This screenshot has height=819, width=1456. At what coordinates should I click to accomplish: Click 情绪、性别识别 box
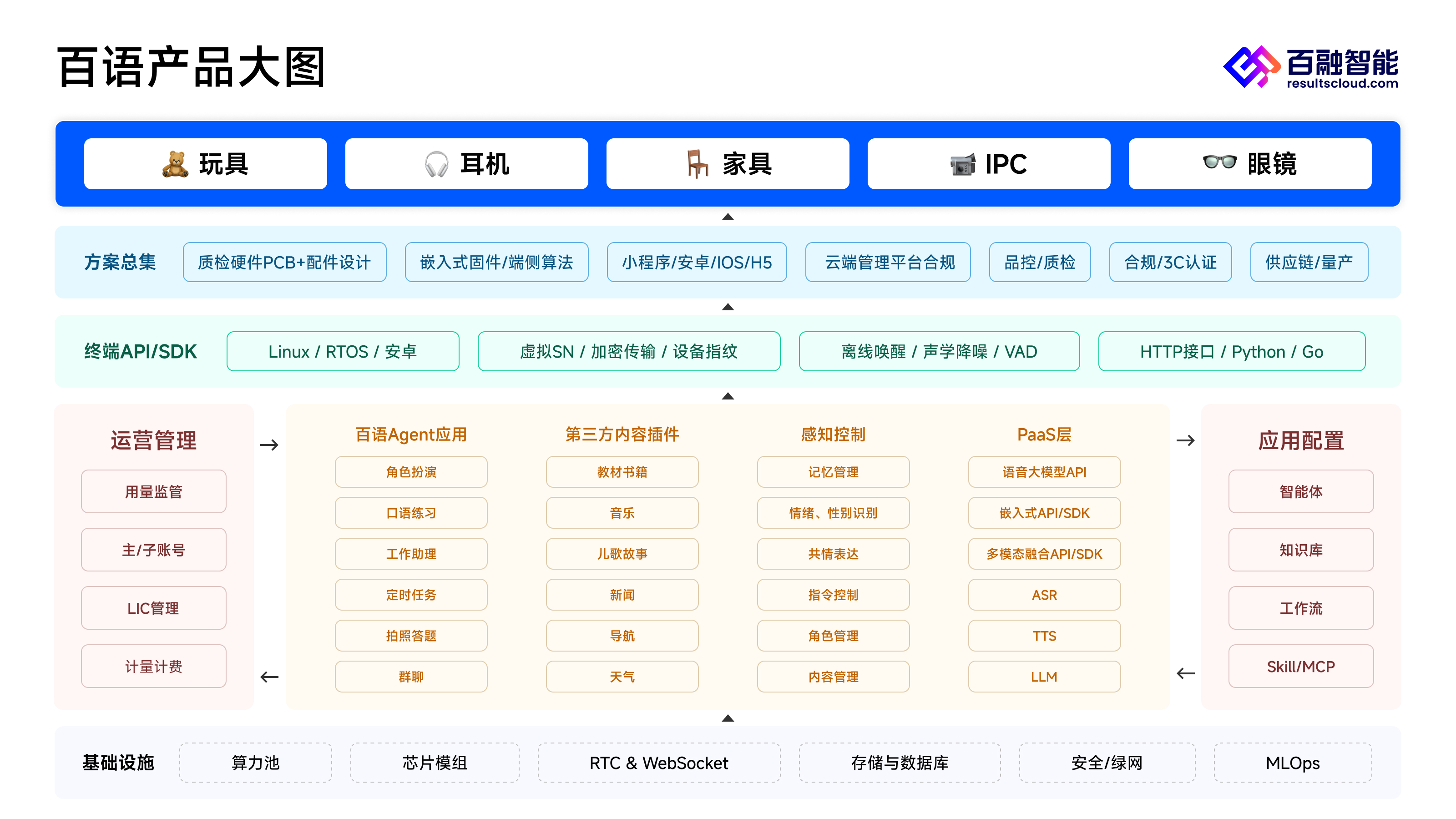coord(834,513)
